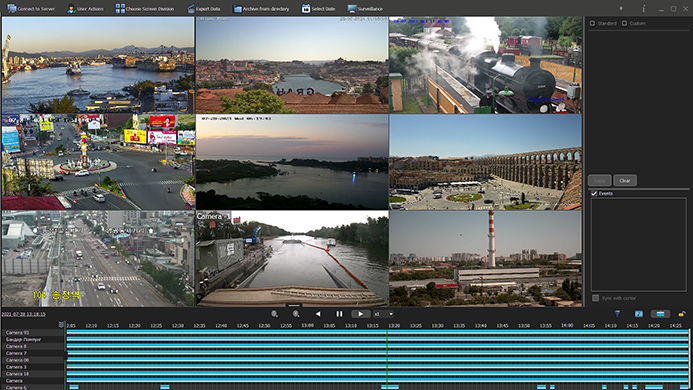Select Camera 93 row in timeline list
The image size is (693, 390).
pos(33,333)
